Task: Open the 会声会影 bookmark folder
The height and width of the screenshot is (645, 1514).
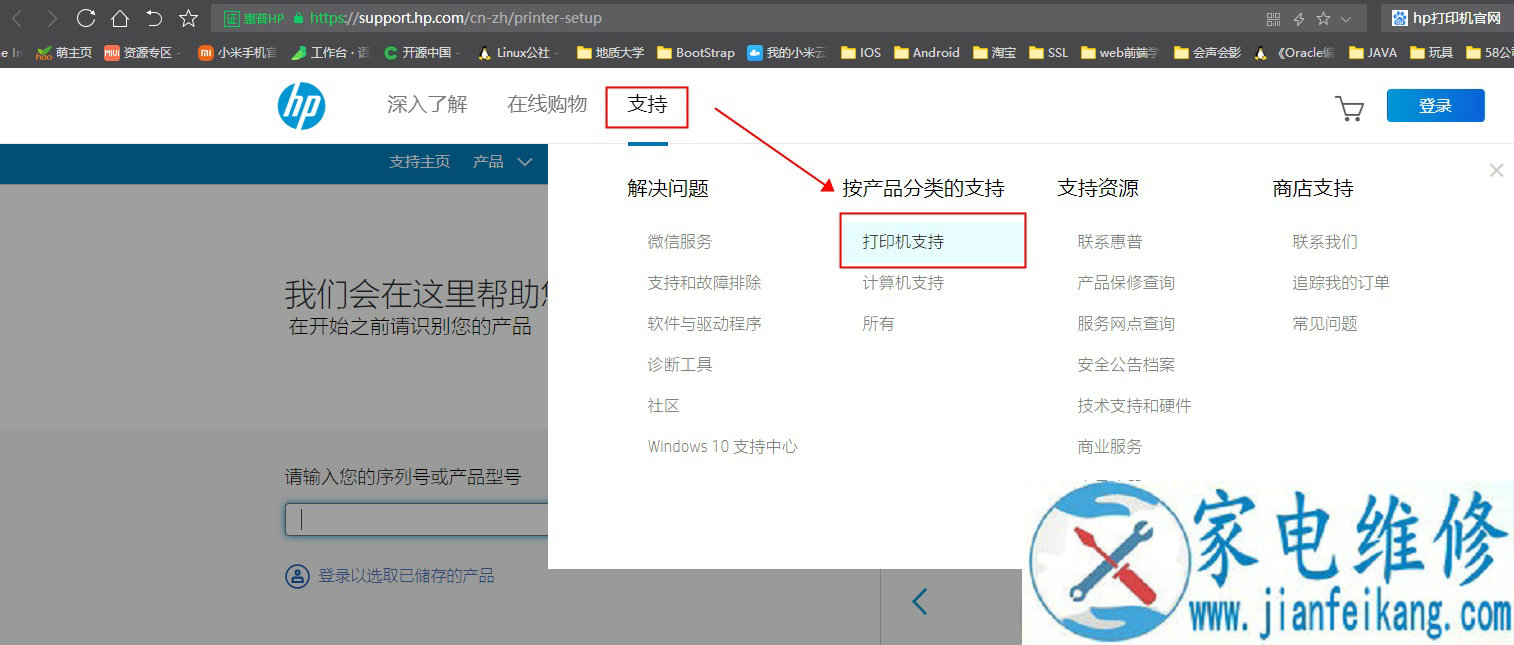Action: click(x=1207, y=53)
